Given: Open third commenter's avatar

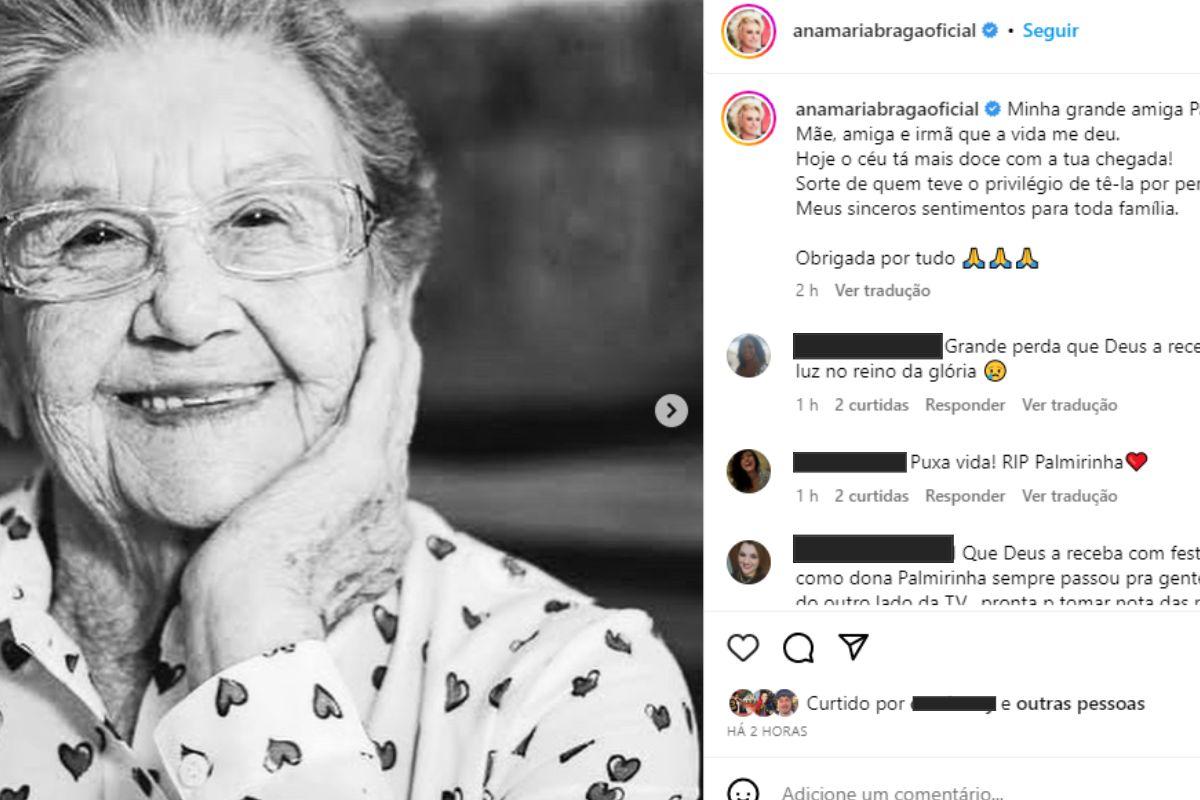Looking at the screenshot, I should (748, 562).
